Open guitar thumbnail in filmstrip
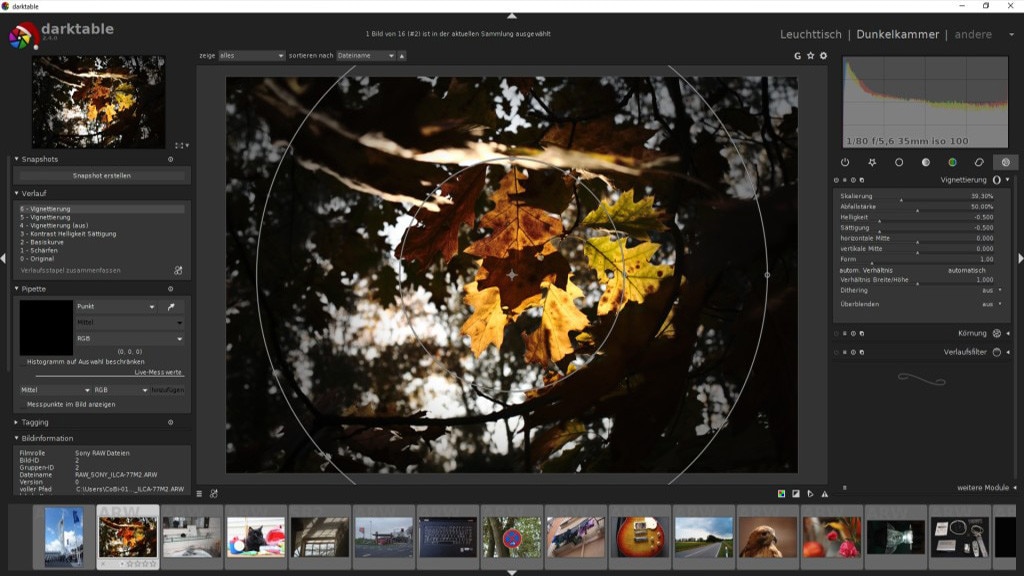This screenshot has height=576, width=1024. point(640,537)
